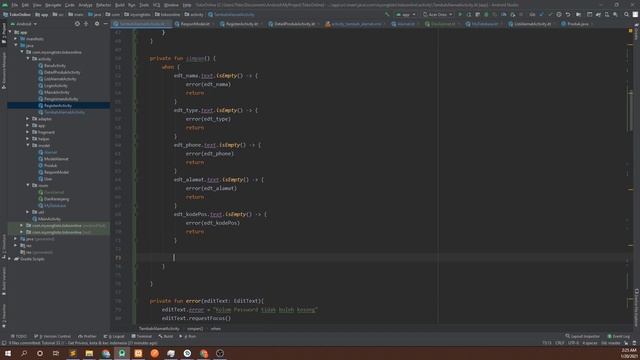The height and width of the screenshot is (360, 640).
Task: Click the Debug app bug icon
Action: (x=486, y=14)
